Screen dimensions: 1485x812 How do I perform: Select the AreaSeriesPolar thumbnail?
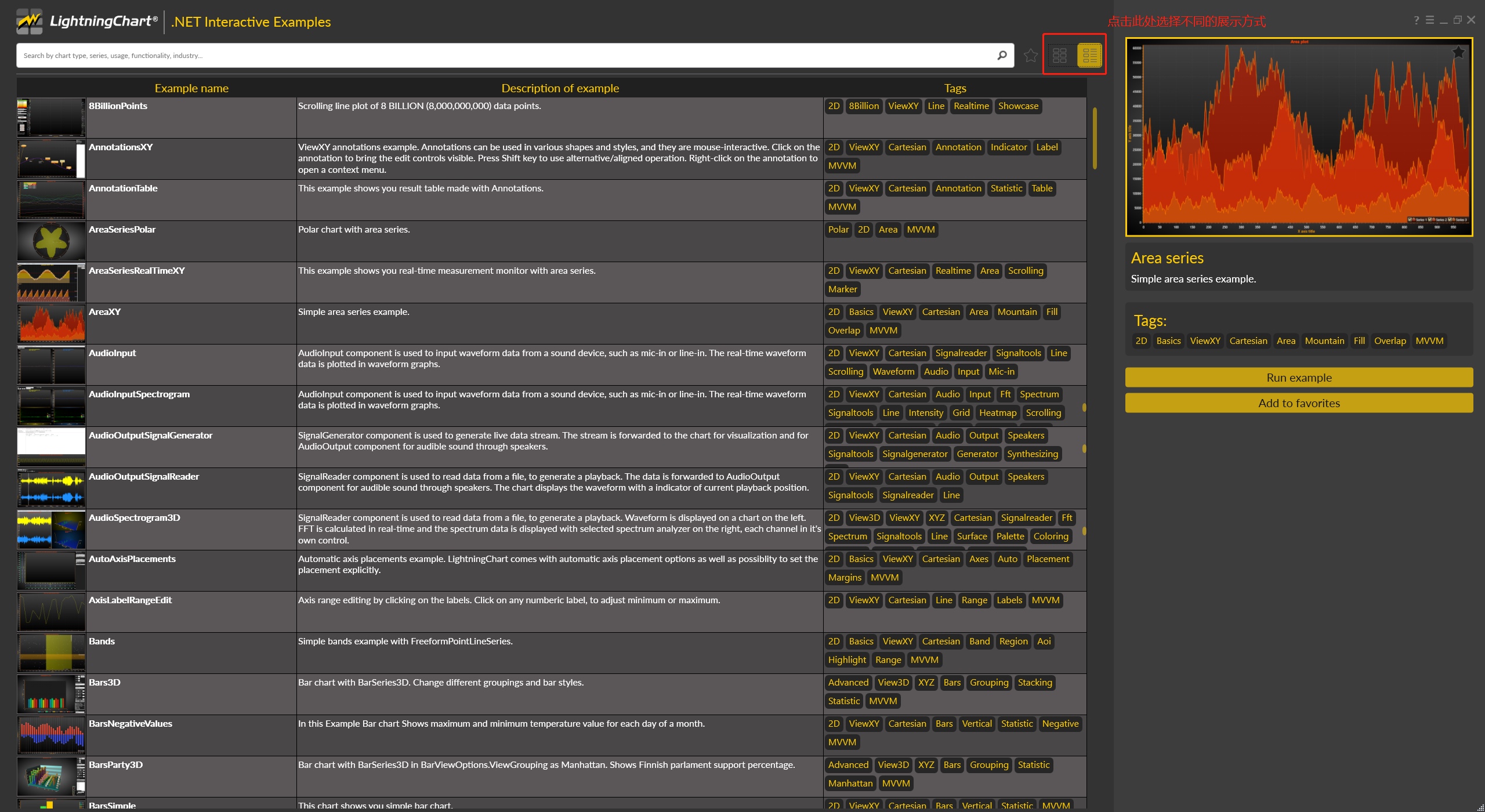click(51, 241)
